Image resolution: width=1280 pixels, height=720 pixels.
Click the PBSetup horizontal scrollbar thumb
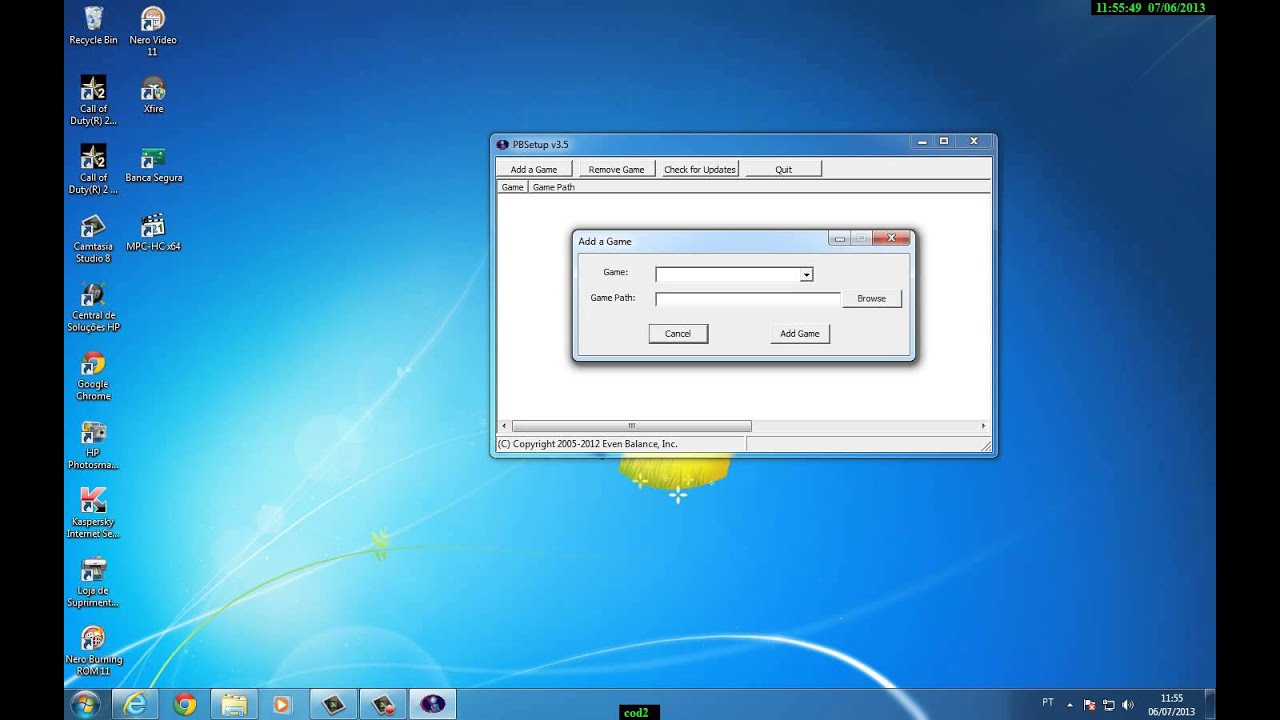click(x=631, y=426)
